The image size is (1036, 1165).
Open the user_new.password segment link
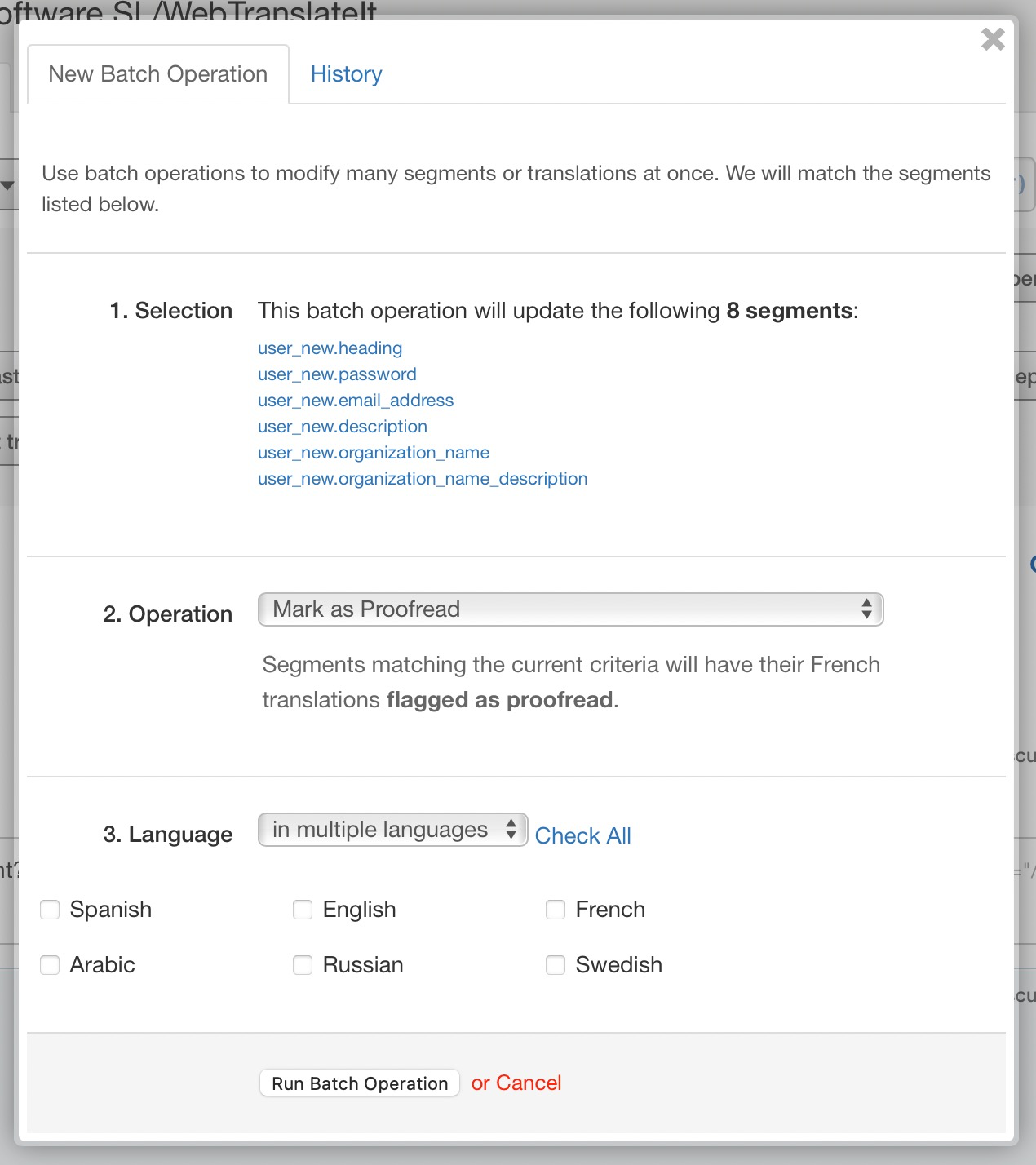click(337, 374)
